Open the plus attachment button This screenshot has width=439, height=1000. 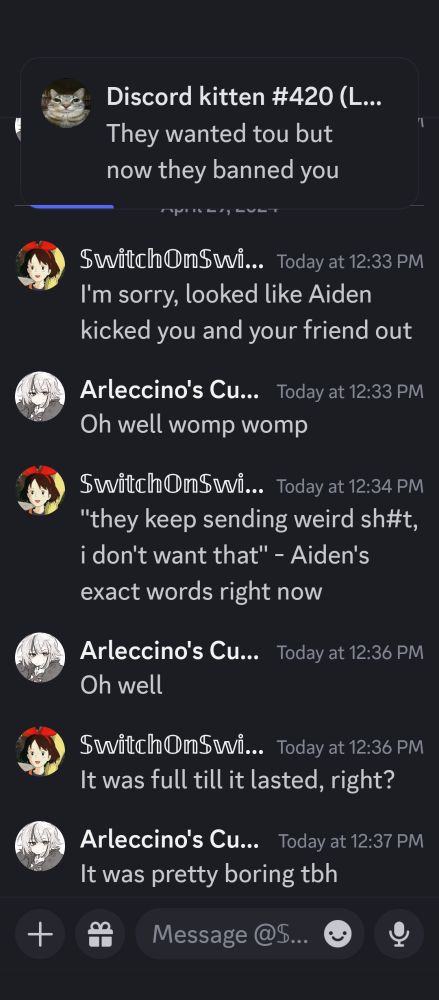point(40,934)
